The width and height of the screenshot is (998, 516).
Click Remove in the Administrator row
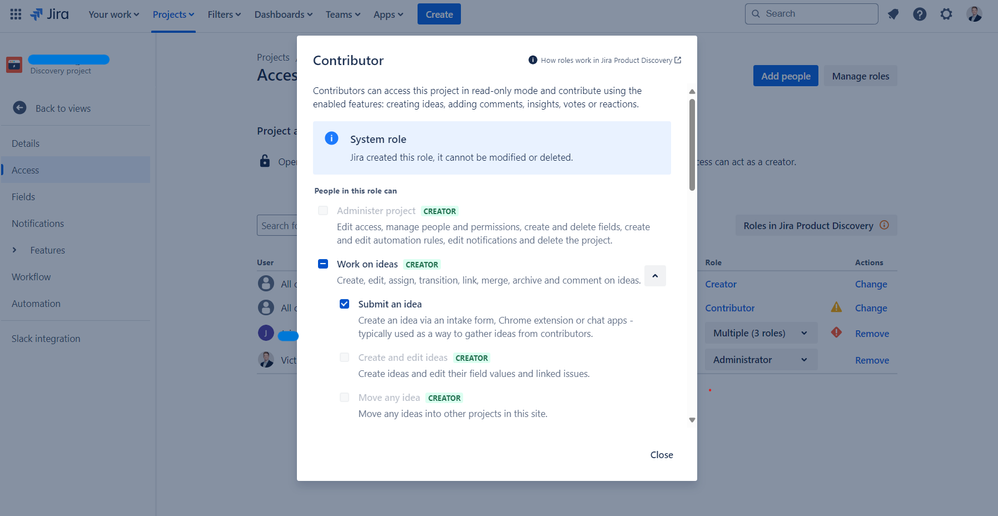(872, 359)
